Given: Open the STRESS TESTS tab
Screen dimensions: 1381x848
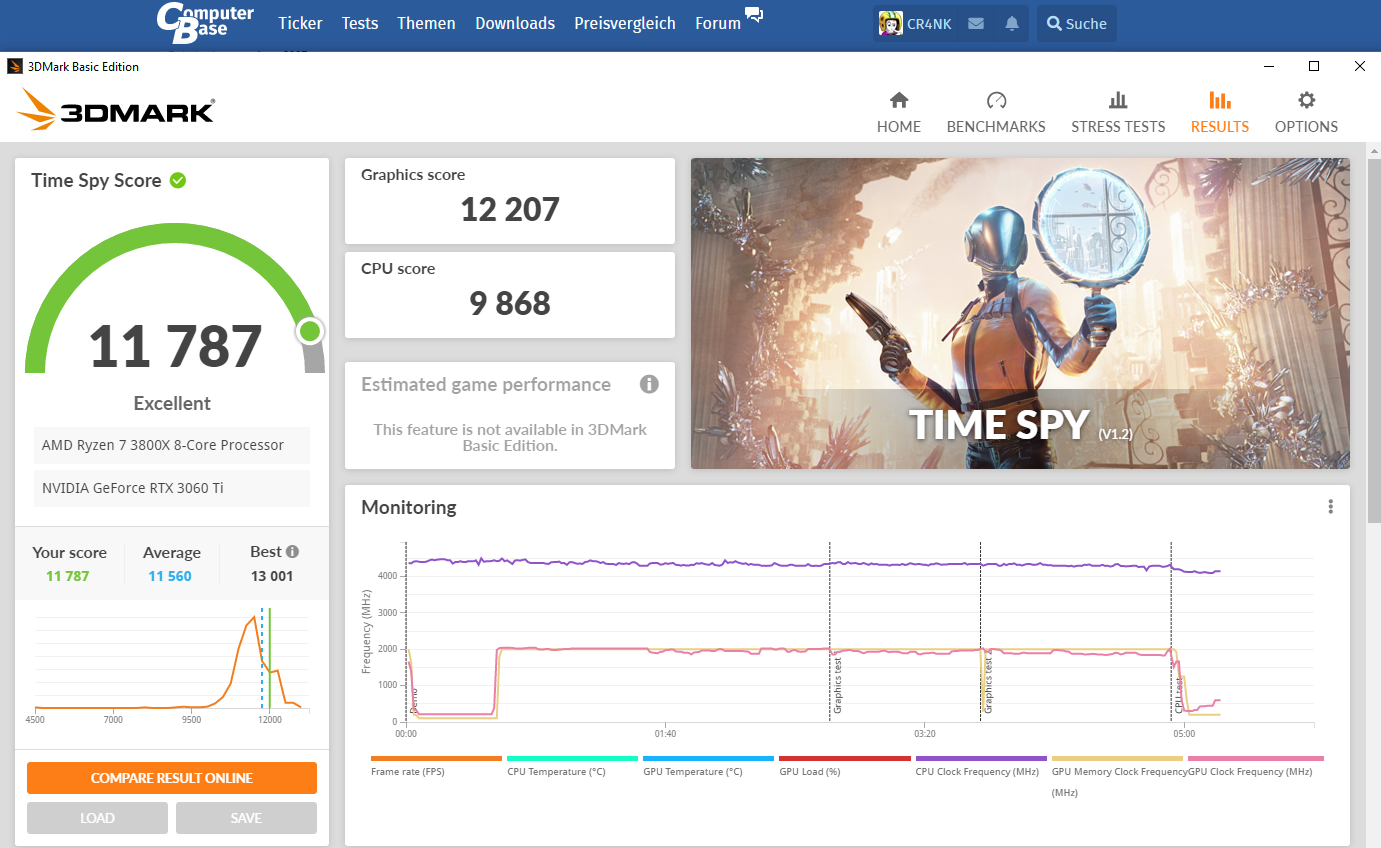Looking at the screenshot, I should click(x=1118, y=113).
